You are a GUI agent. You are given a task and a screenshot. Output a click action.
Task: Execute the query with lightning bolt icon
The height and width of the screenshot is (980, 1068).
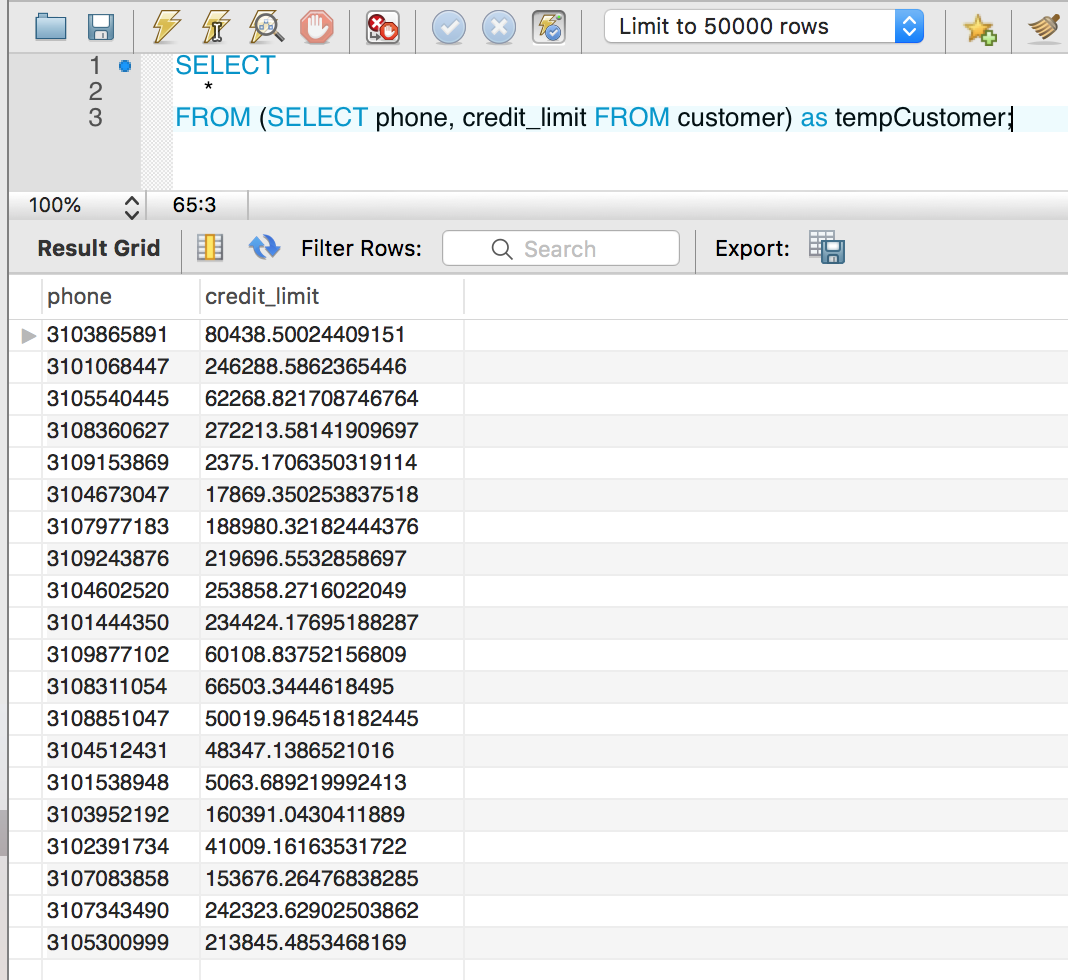[166, 27]
